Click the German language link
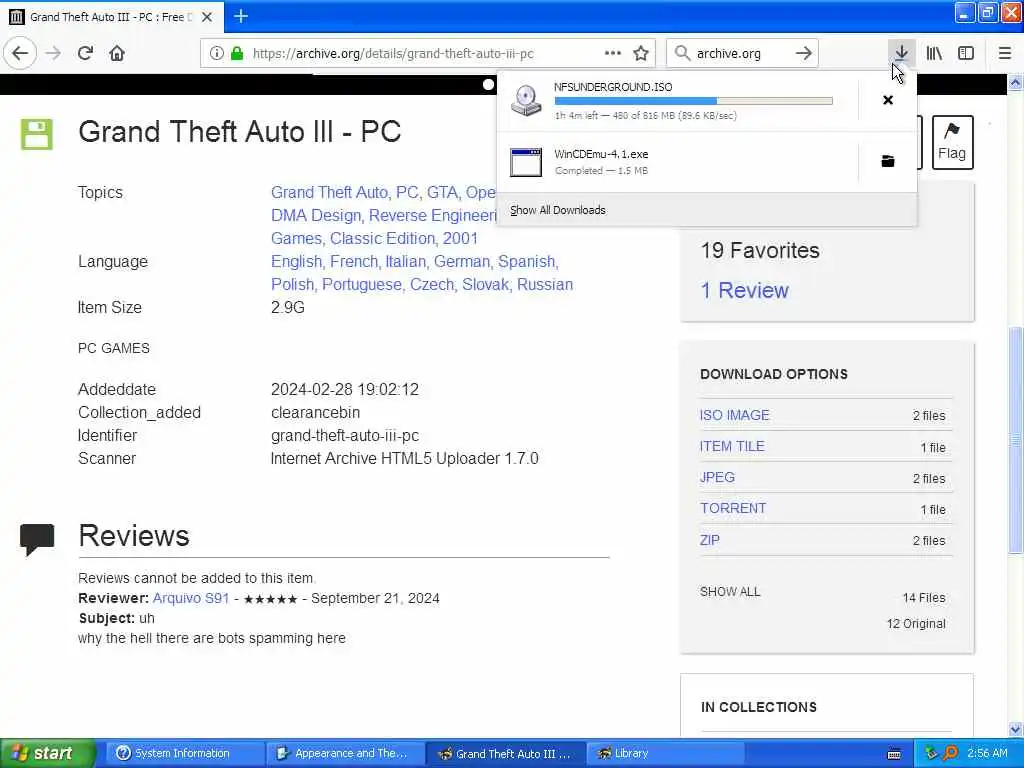The image size is (1024, 768). point(462,261)
